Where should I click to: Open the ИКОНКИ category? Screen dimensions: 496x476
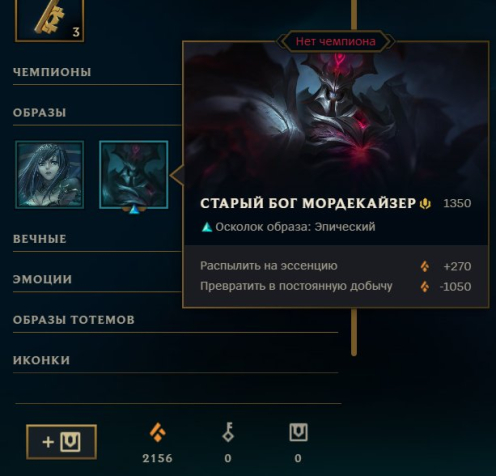41,360
